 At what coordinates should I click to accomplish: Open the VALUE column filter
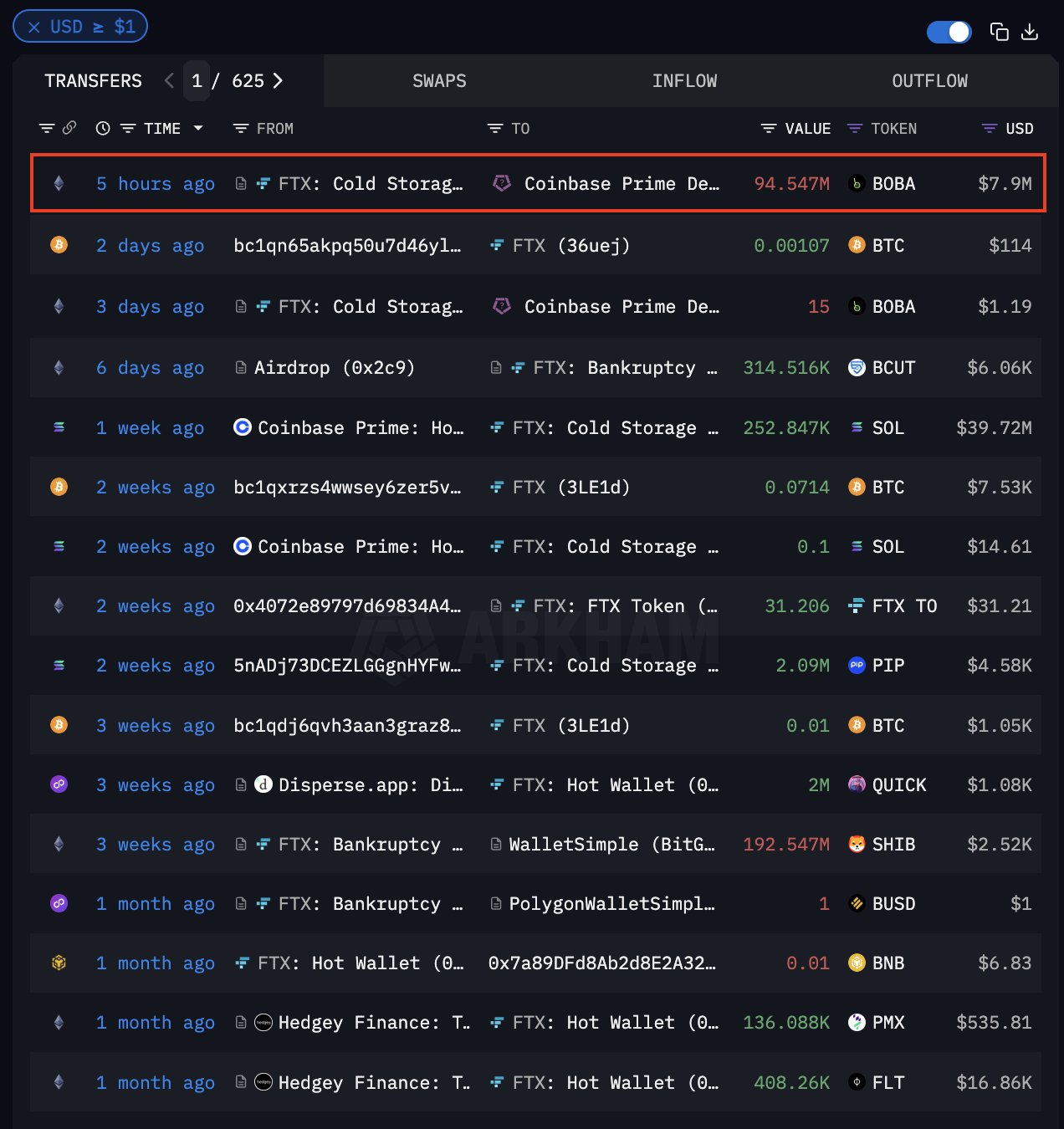point(769,128)
